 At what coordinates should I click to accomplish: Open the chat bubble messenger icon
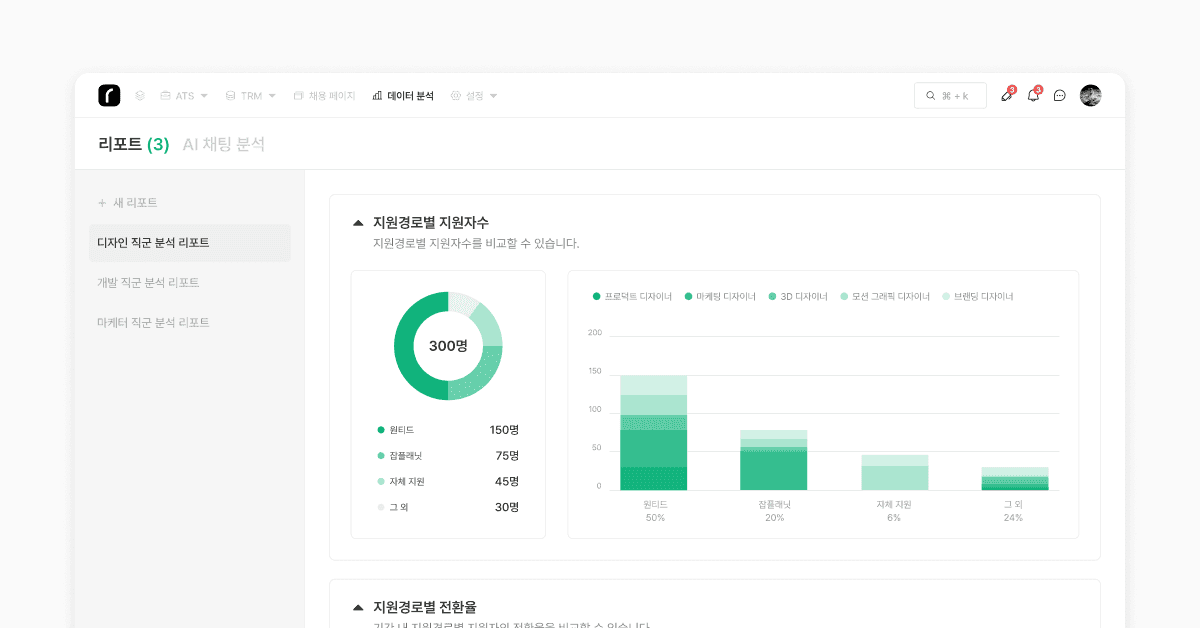click(x=1059, y=96)
